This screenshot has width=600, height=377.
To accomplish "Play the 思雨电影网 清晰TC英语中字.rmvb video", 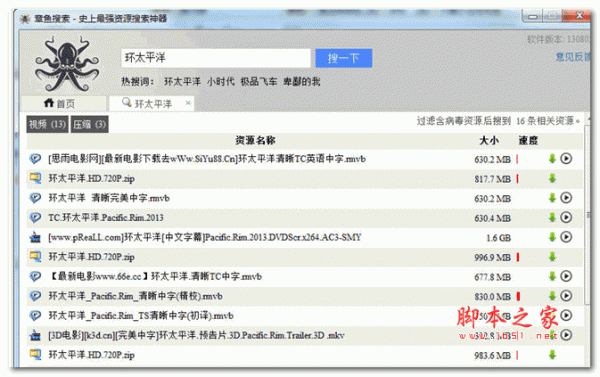I will (x=566, y=158).
